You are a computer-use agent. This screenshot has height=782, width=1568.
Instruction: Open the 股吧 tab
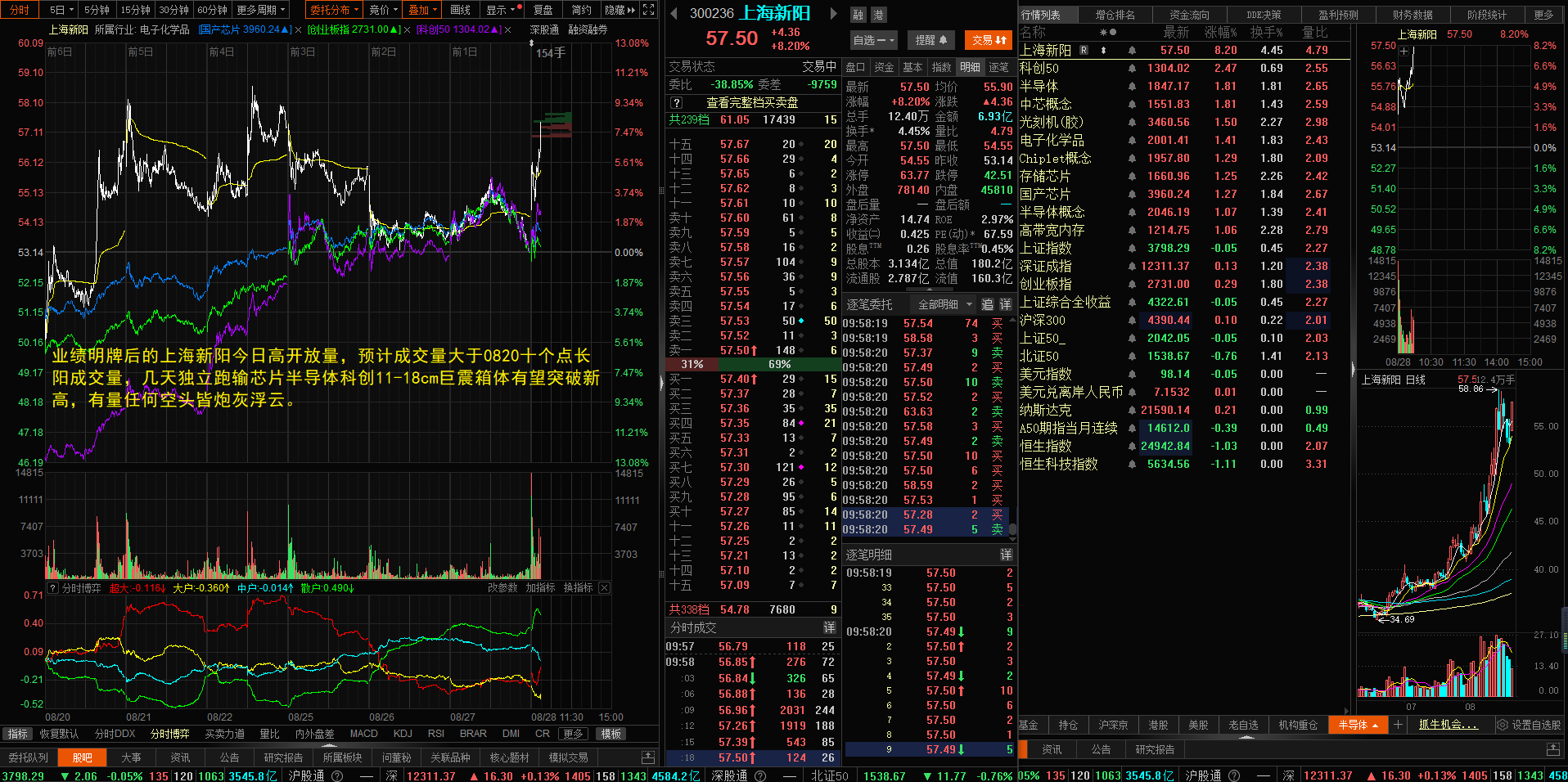82,757
